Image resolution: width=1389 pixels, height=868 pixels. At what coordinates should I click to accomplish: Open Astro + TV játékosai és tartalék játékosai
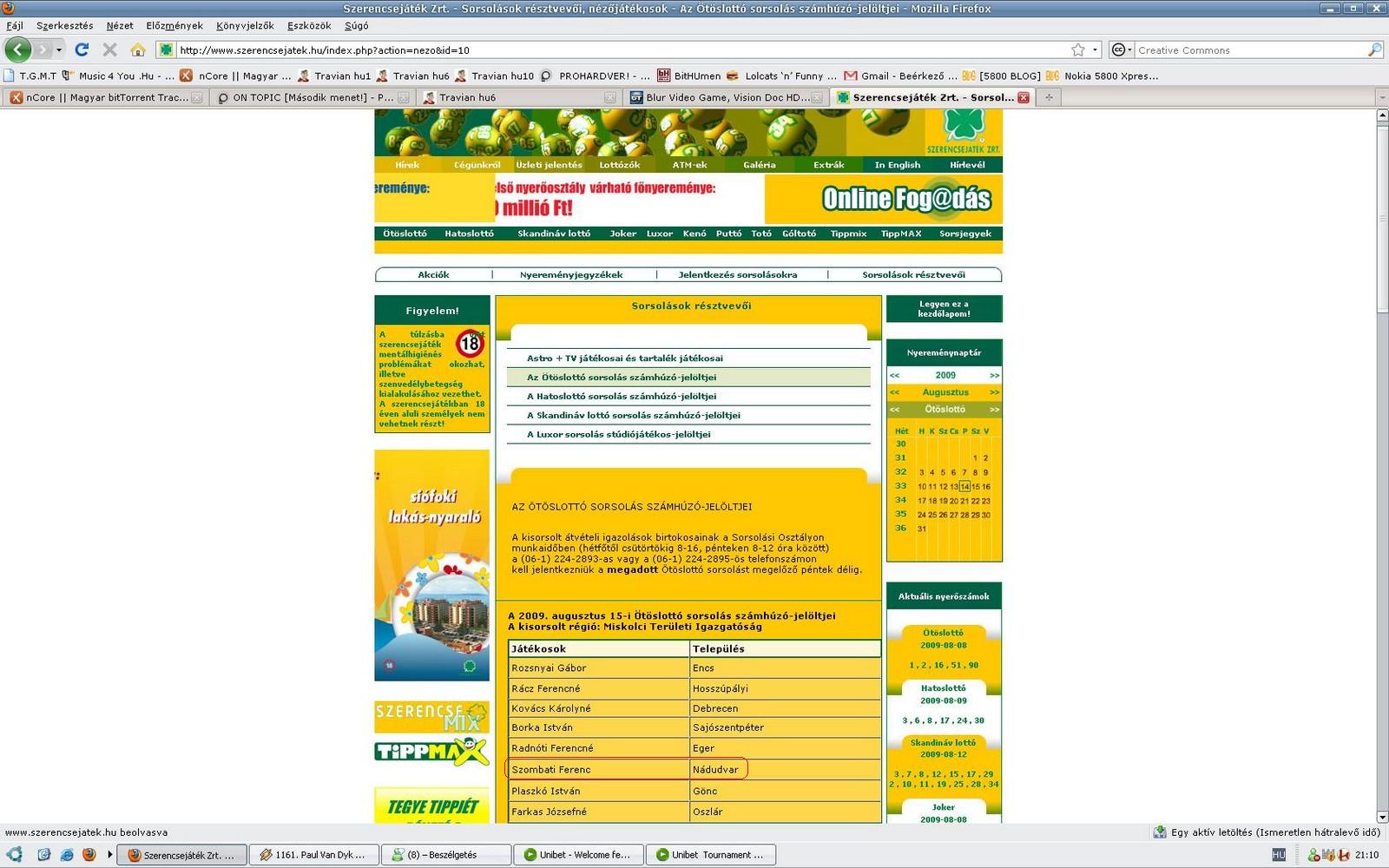(x=625, y=358)
